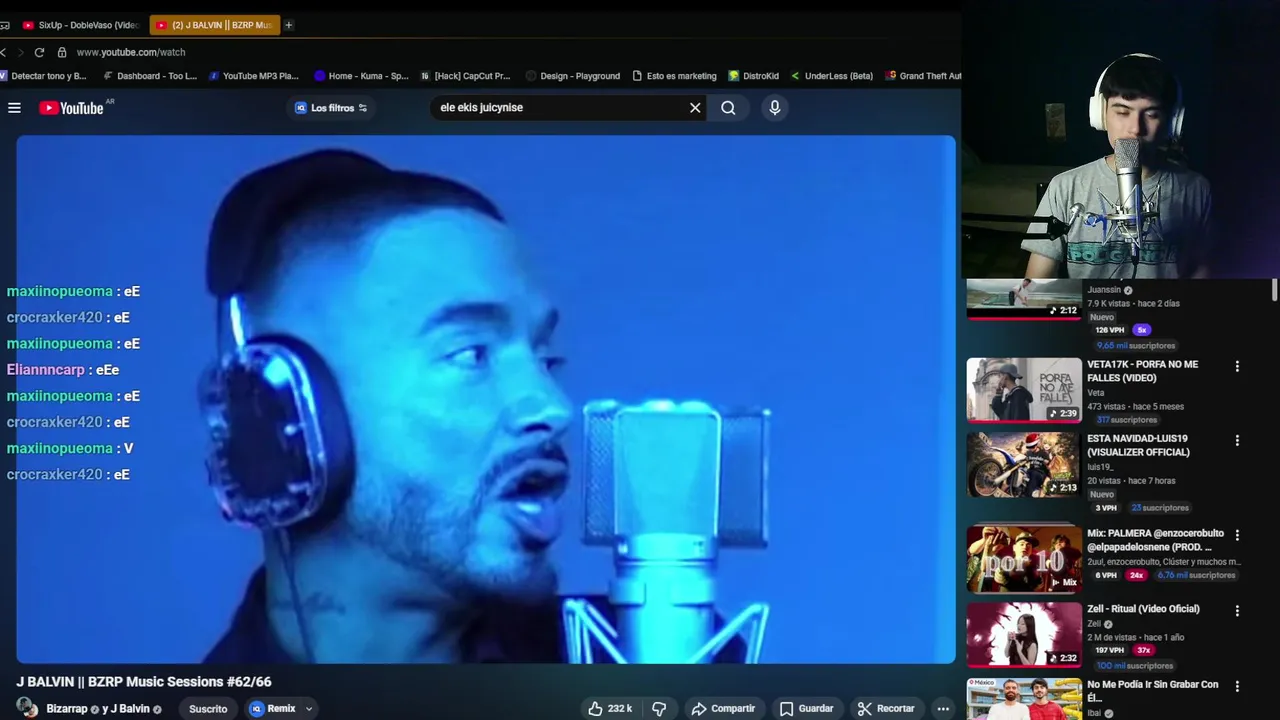Open the YouTube hamburger guide menu
Image resolution: width=1280 pixels, height=720 pixels.
pyautogui.click(x=14, y=108)
